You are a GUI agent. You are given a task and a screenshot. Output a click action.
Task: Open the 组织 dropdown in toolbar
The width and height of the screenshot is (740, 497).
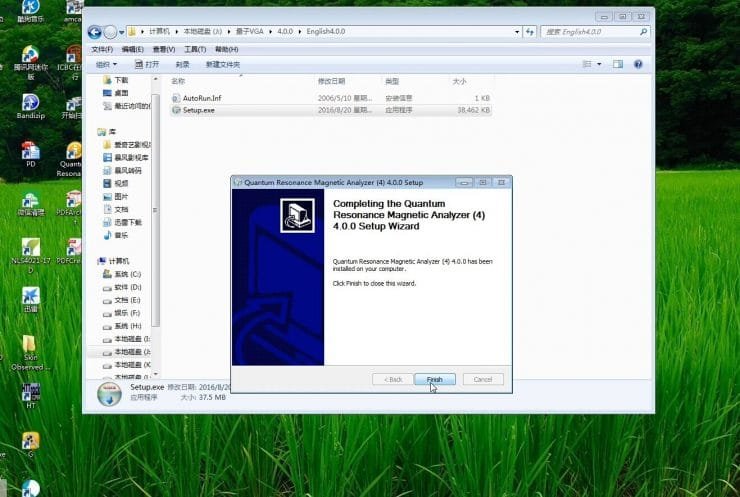106,64
